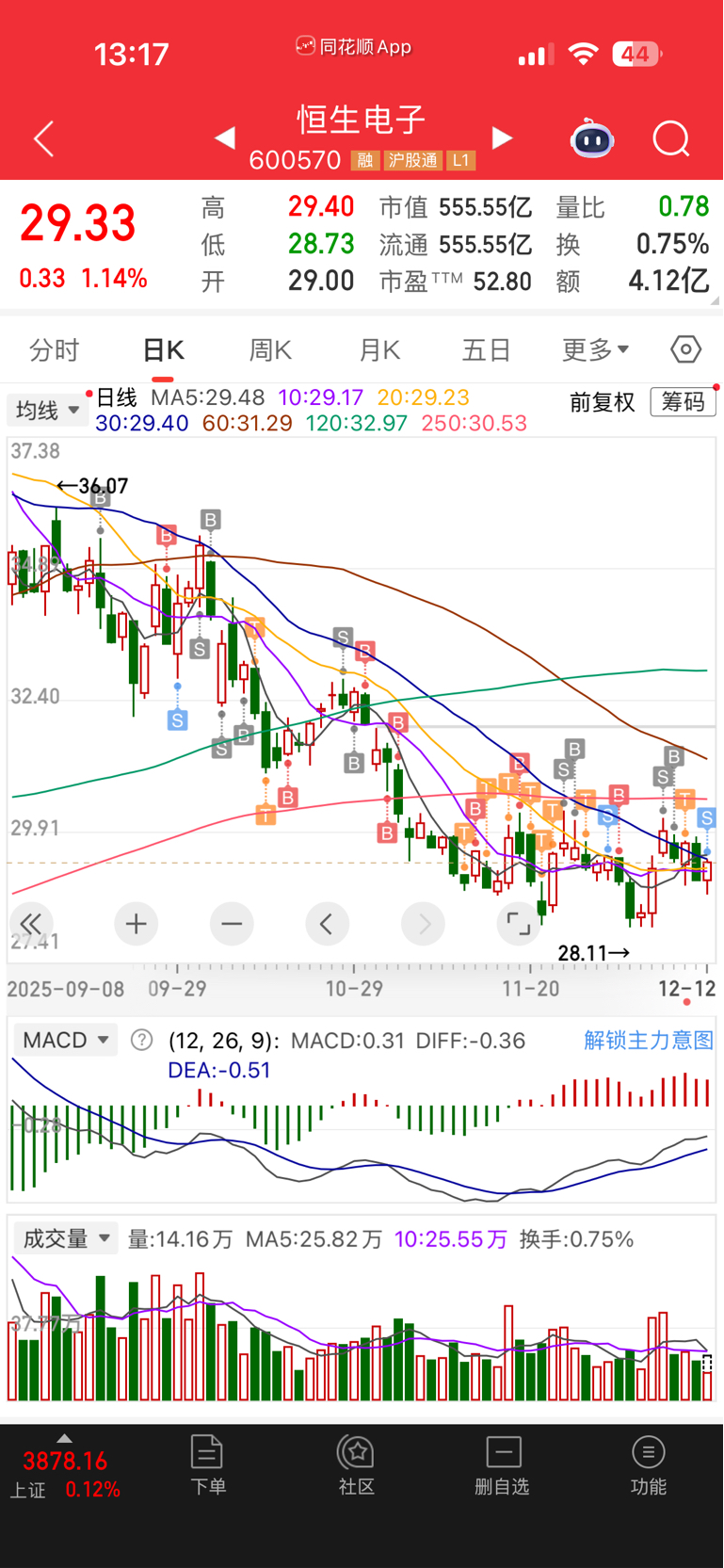Open chart settings hexagon icon
Viewport: 724px width, 1568px height.
point(685,350)
